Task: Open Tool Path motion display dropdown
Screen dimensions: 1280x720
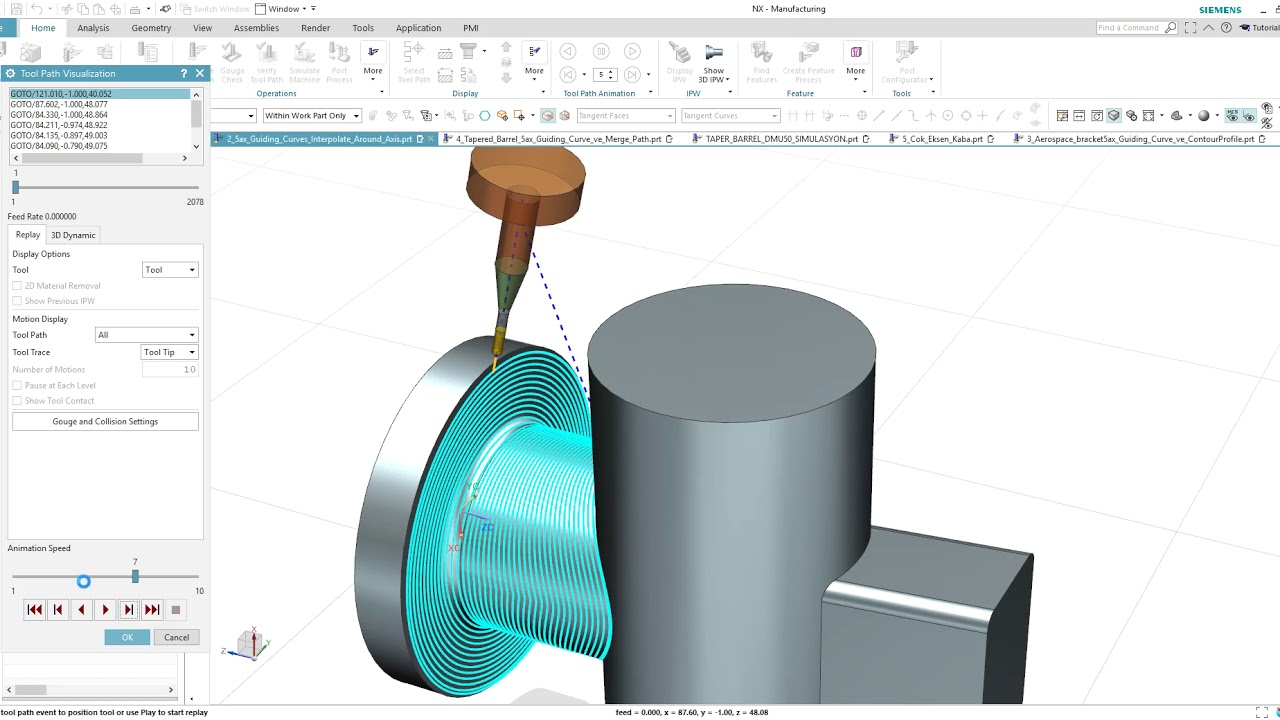Action: coord(146,335)
